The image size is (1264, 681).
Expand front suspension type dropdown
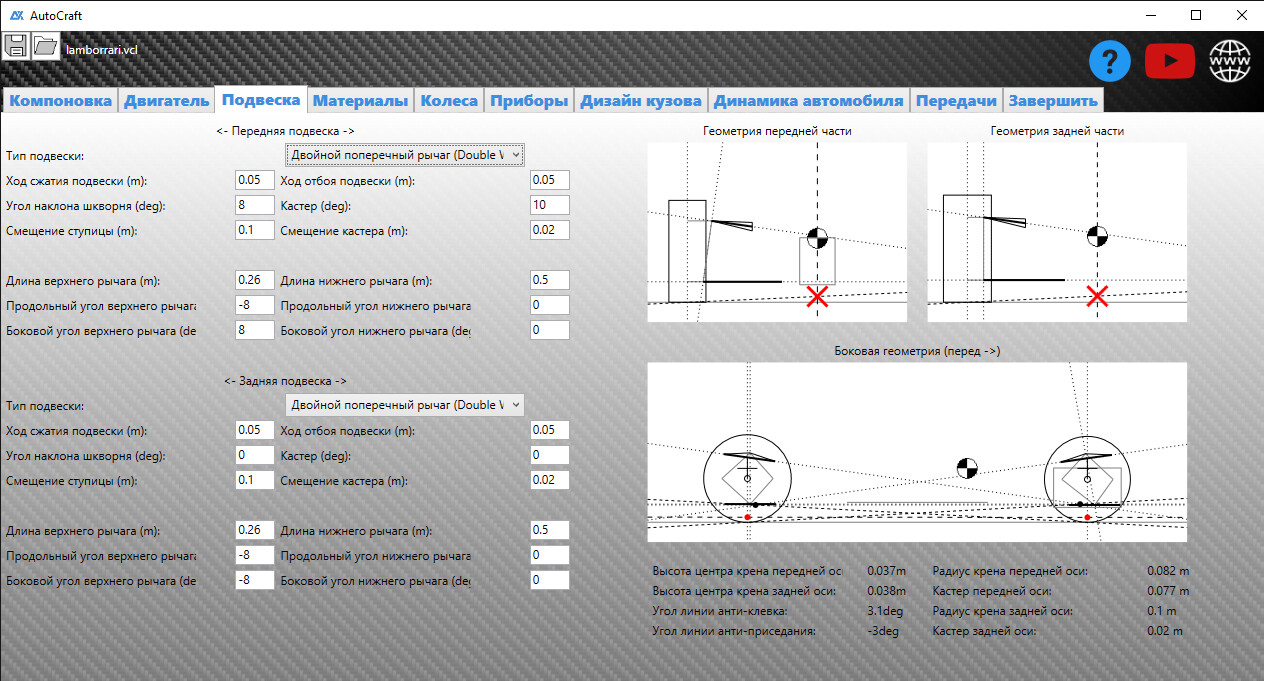click(x=404, y=155)
